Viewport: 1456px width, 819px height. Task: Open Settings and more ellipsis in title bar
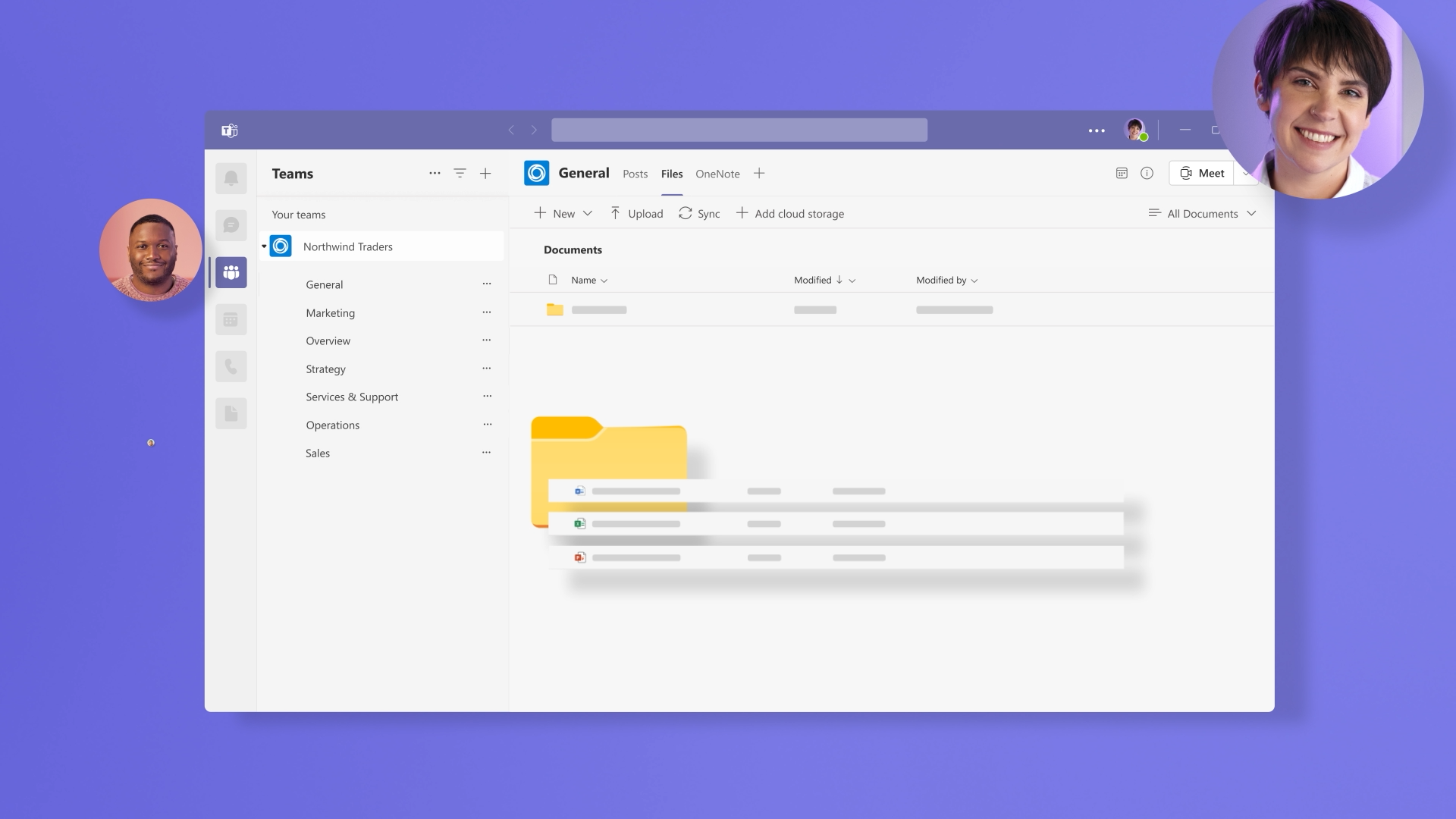(x=1097, y=130)
